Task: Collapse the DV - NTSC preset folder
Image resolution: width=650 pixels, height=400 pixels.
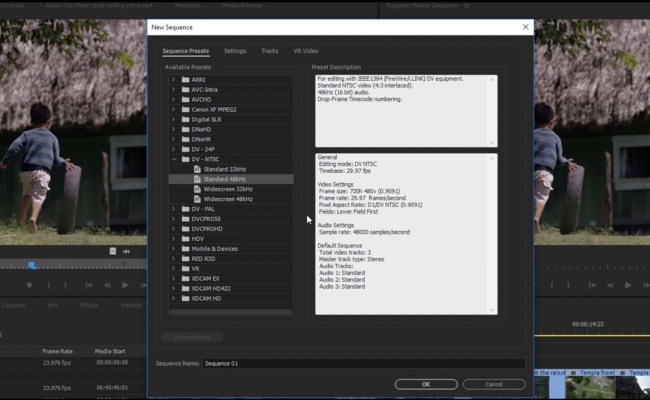Action: 174,159
